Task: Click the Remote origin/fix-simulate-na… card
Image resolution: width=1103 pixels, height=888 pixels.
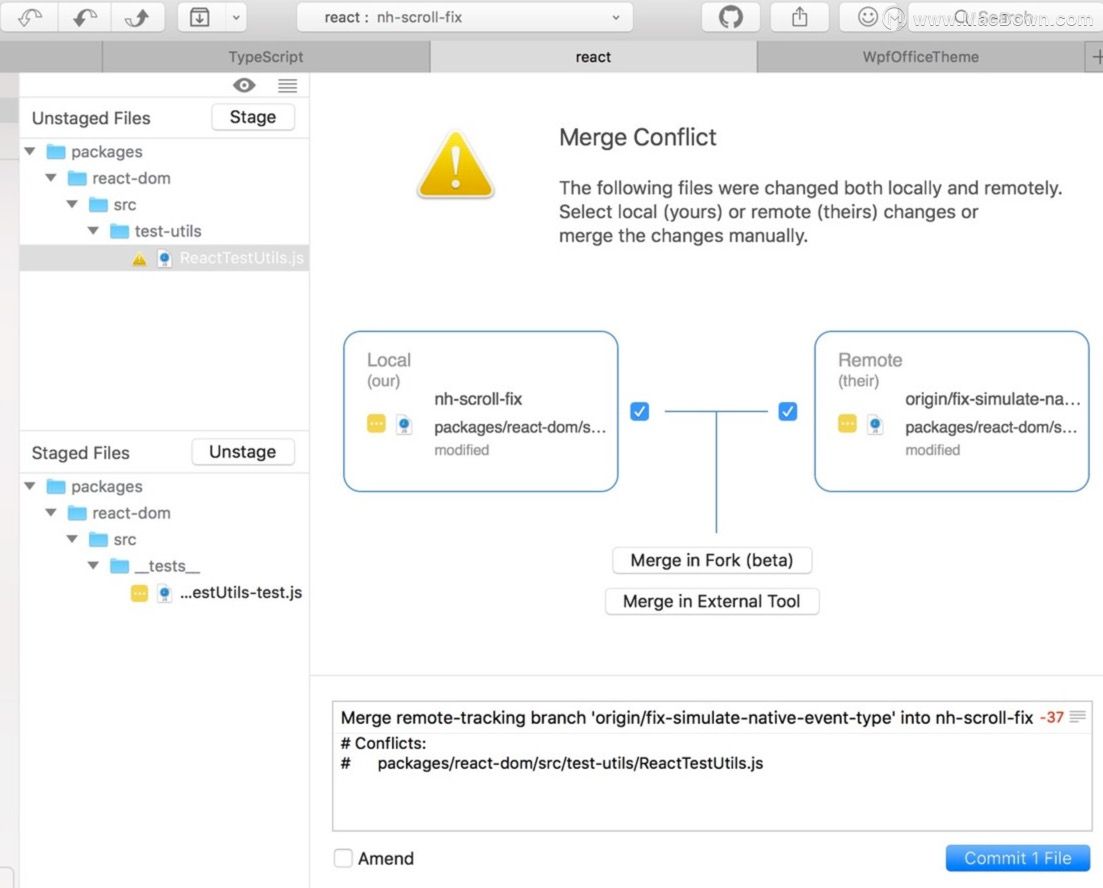Action: coord(952,412)
